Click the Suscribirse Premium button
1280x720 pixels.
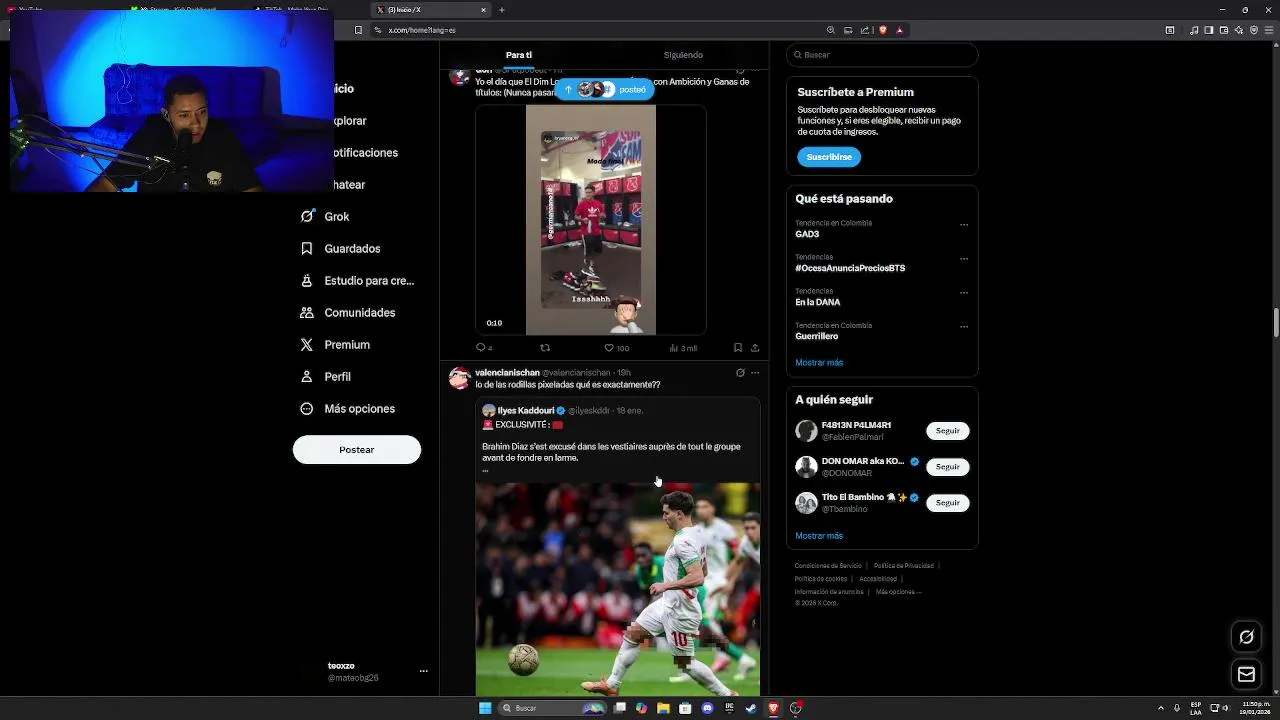click(829, 157)
